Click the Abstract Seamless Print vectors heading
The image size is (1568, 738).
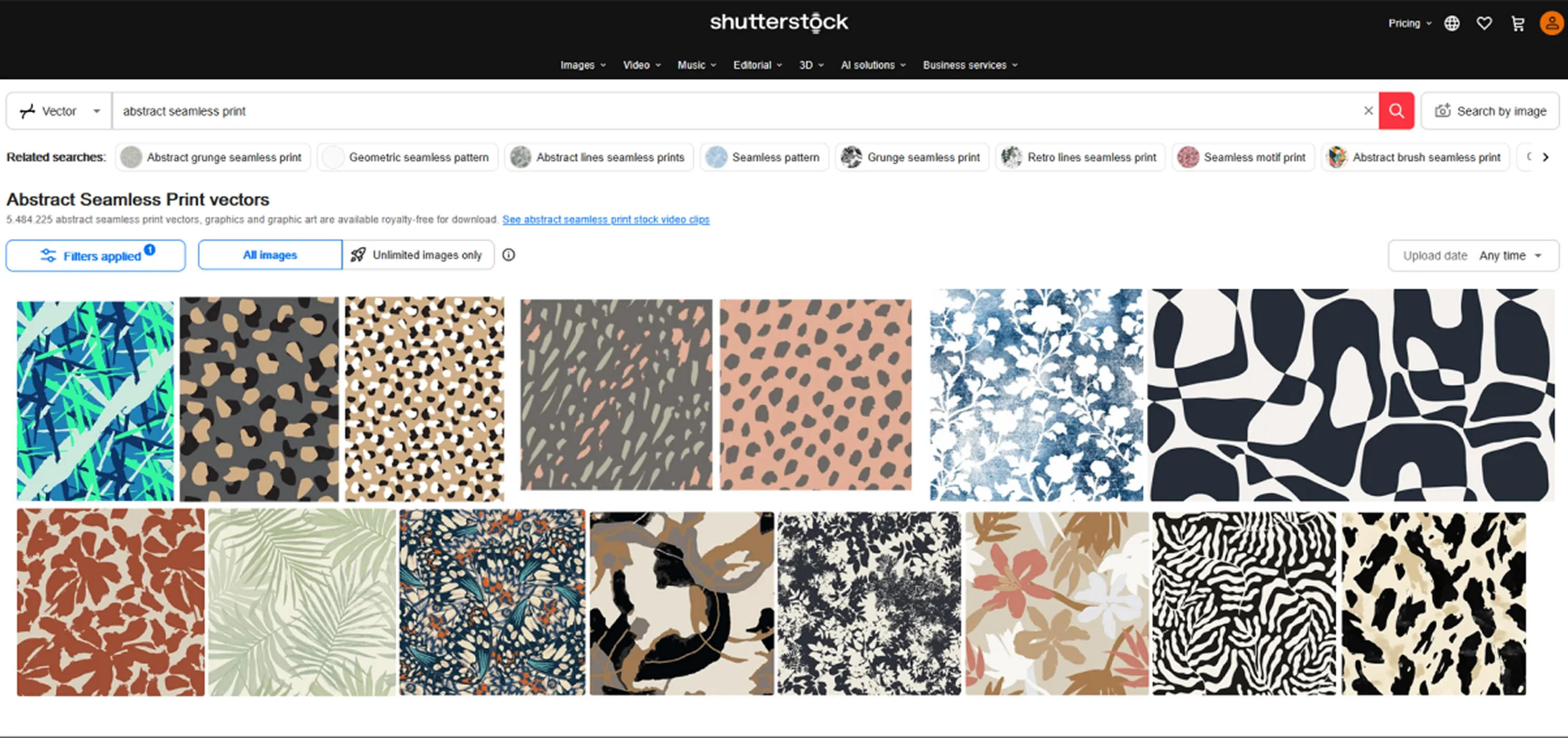point(138,200)
